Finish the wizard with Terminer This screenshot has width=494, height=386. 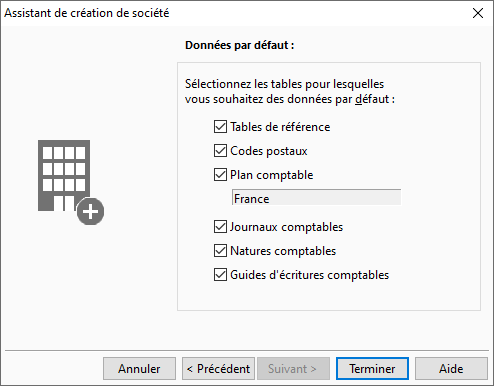point(372,369)
